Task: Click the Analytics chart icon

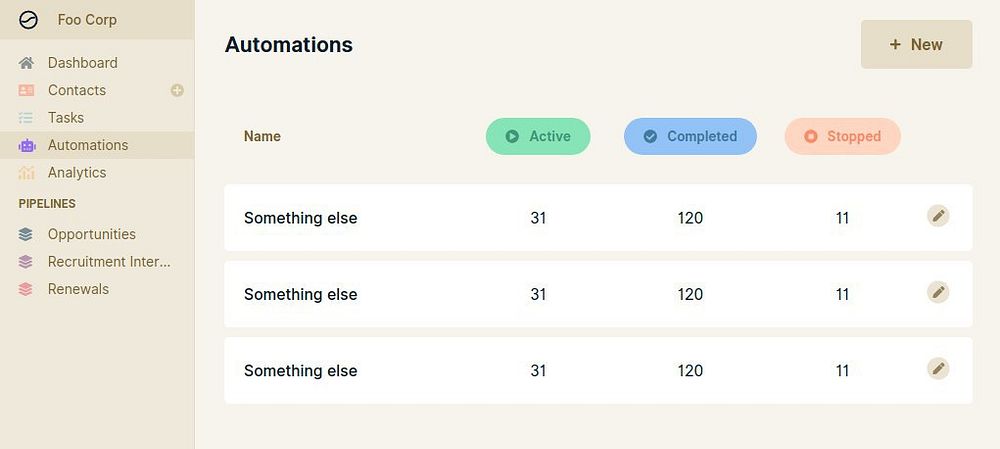Action: coord(27,173)
